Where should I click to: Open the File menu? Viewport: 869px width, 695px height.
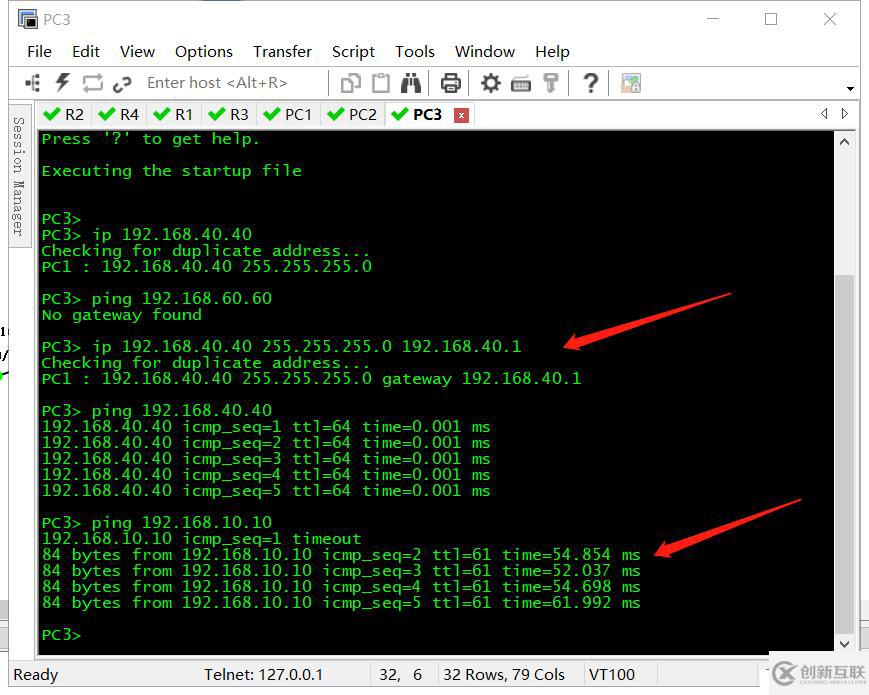(x=39, y=52)
